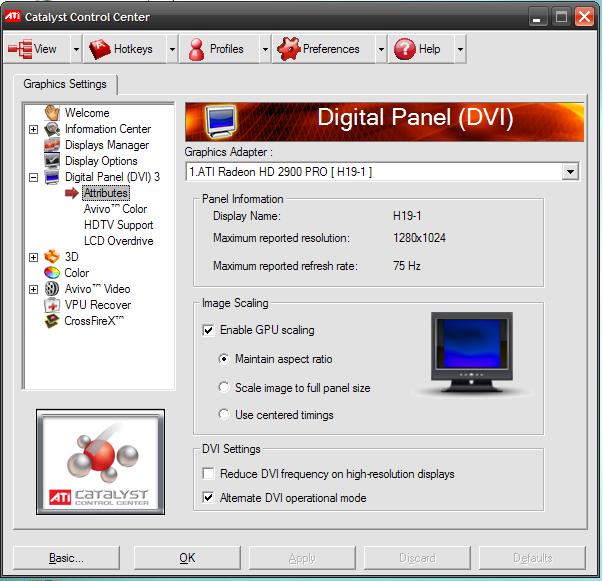Click the Digital Panel (DVI) 3 icon
This screenshot has height=581, width=603.
[x=52, y=177]
